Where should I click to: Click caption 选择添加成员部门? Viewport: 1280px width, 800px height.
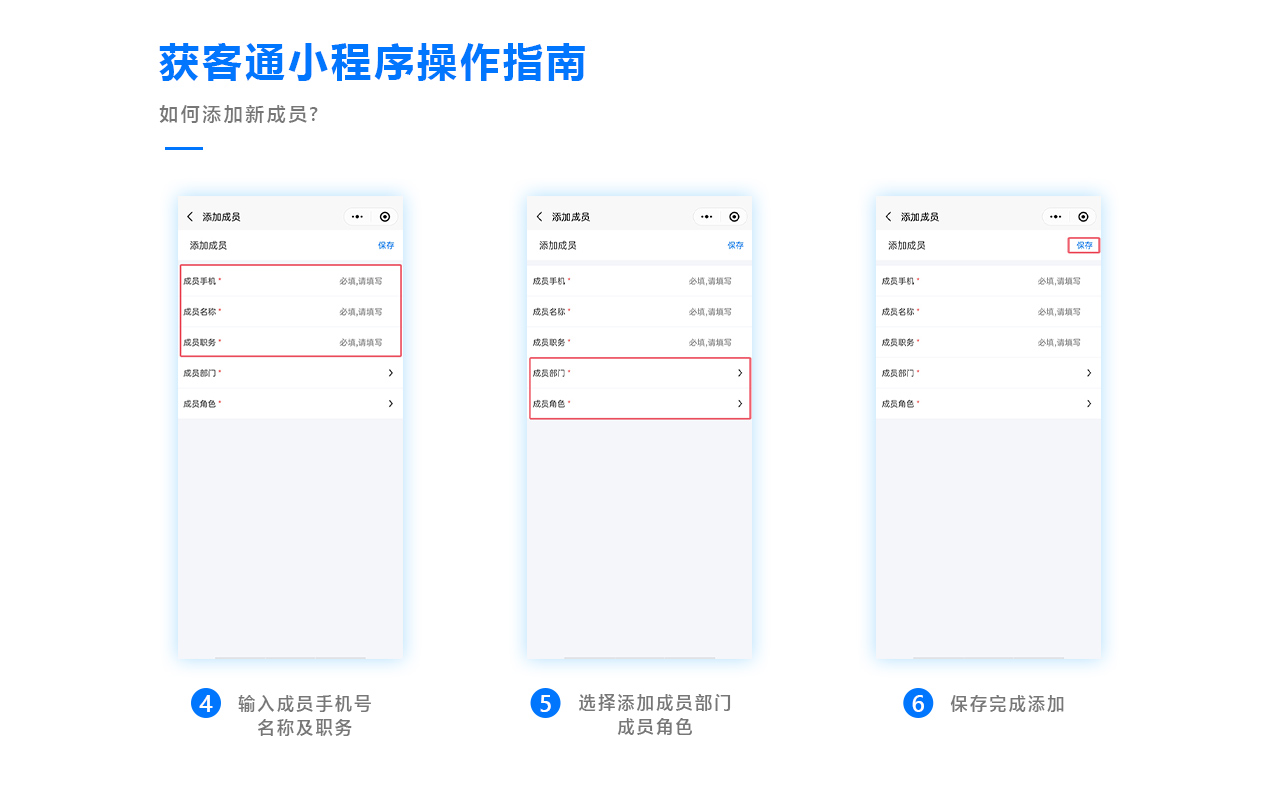click(x=655, y=703)
